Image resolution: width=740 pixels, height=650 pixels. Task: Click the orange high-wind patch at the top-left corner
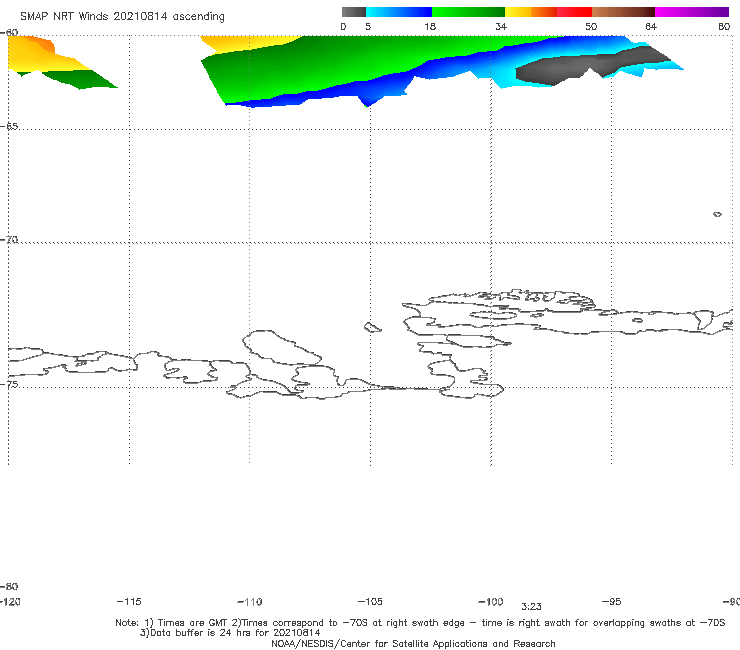[x=42, y=45]
